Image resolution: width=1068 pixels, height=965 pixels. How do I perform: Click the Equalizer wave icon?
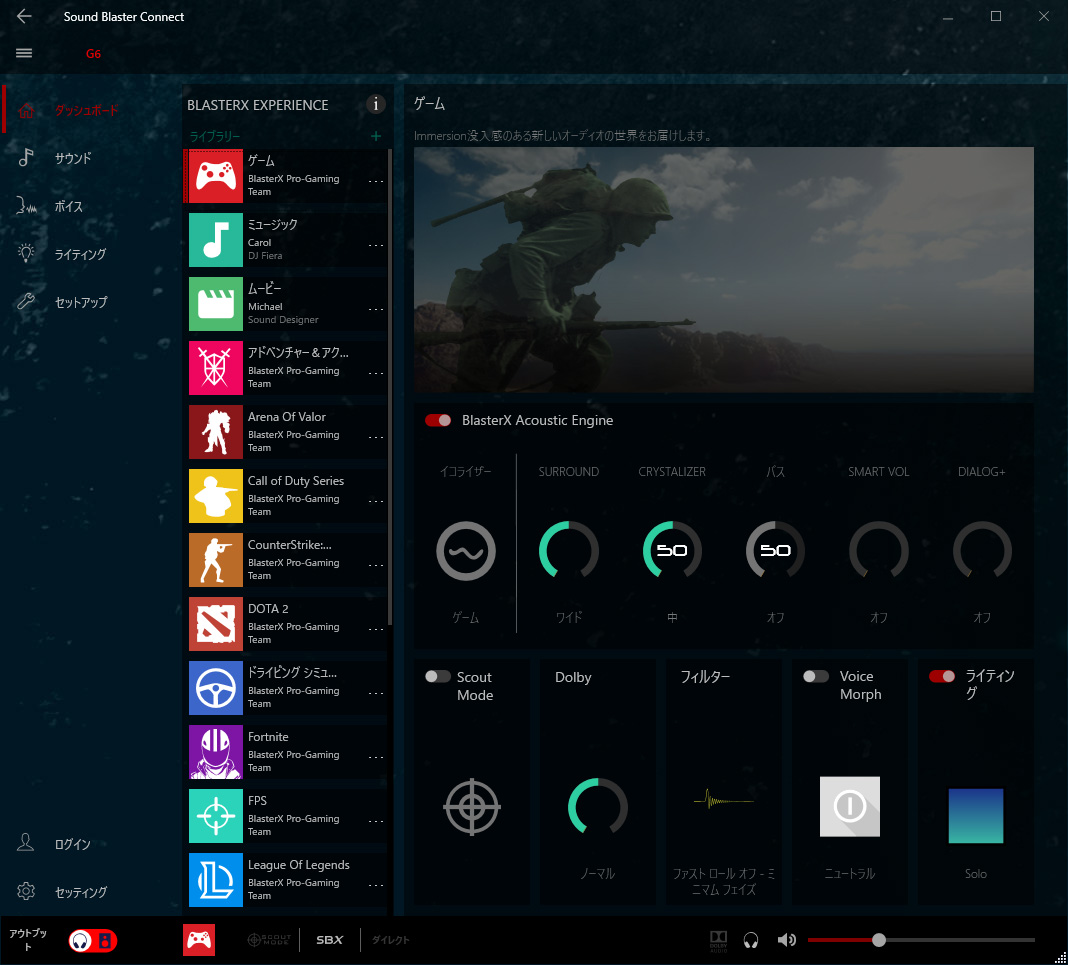pyautogui.click(x=465, y=551)
